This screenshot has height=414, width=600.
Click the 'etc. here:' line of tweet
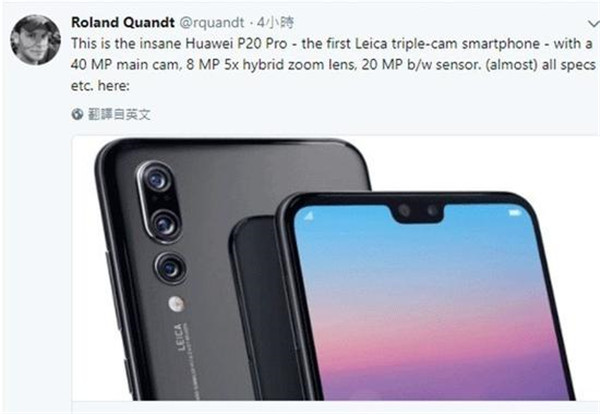point(100,85)
